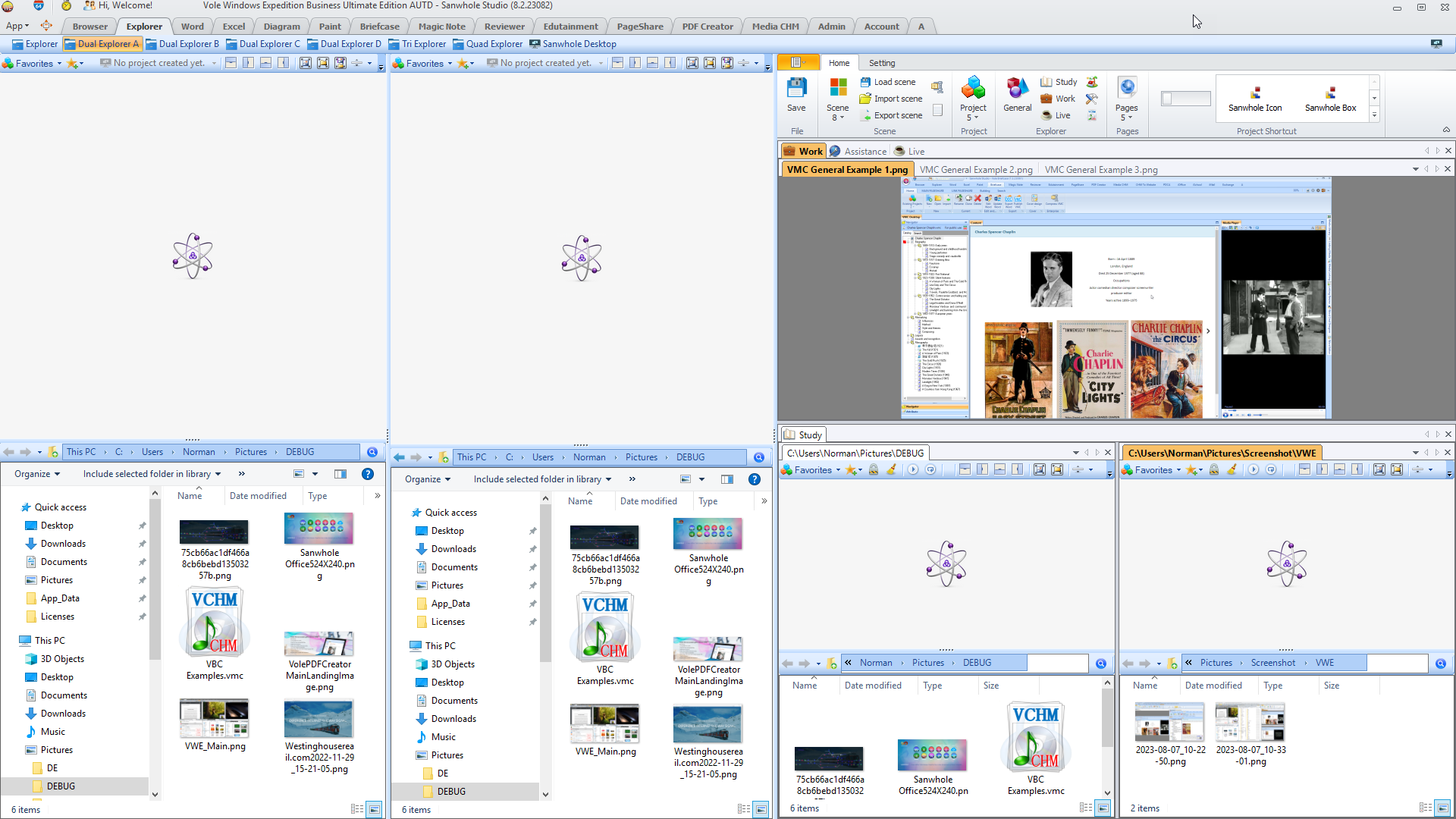The image size is (1456, 819).
Task: Switch to large icons view in left explorer status bar
Action: (x=375, y=810)
